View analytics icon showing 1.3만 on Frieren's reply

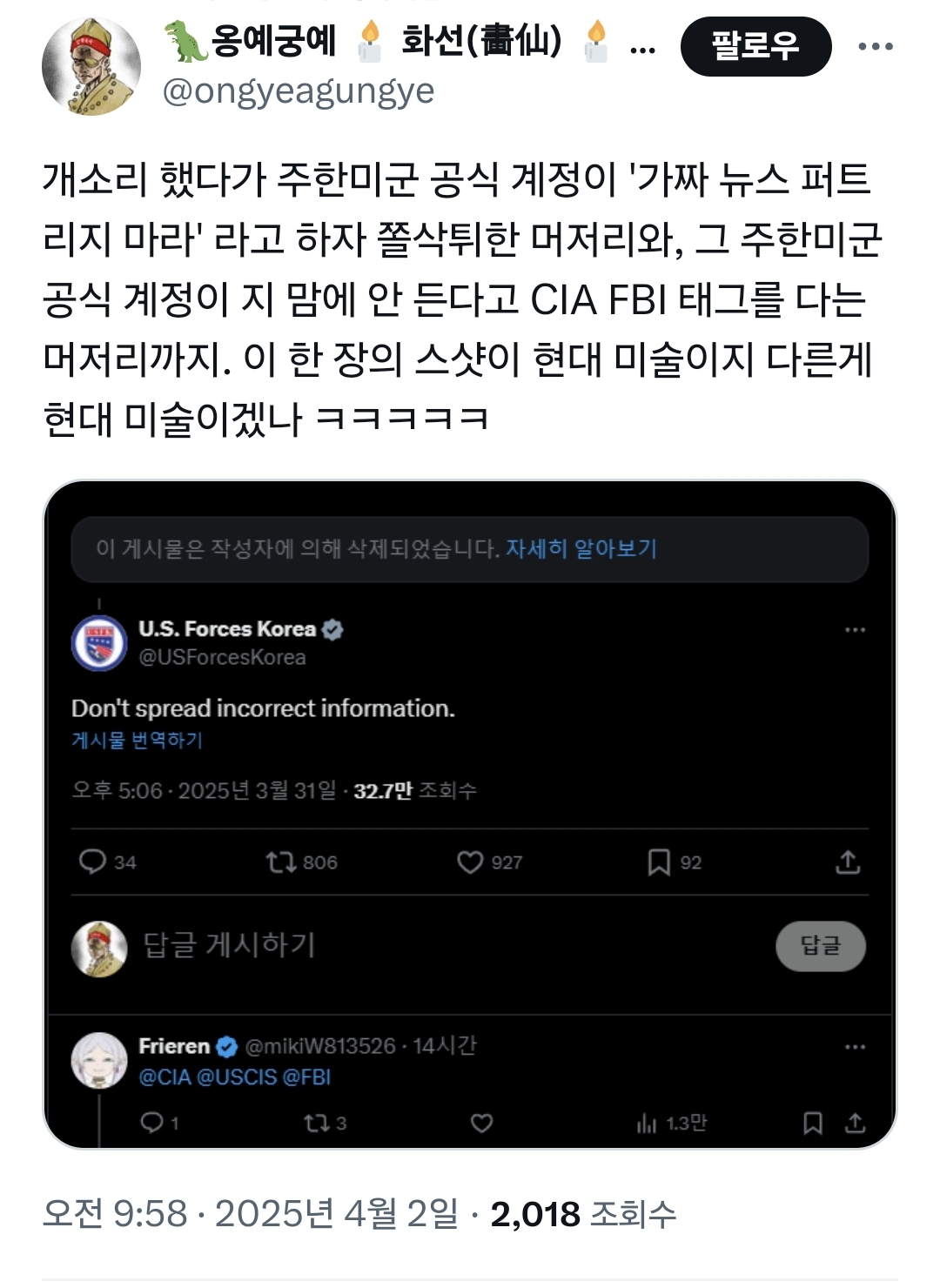pyautogui.click(x=647, y=1124)
